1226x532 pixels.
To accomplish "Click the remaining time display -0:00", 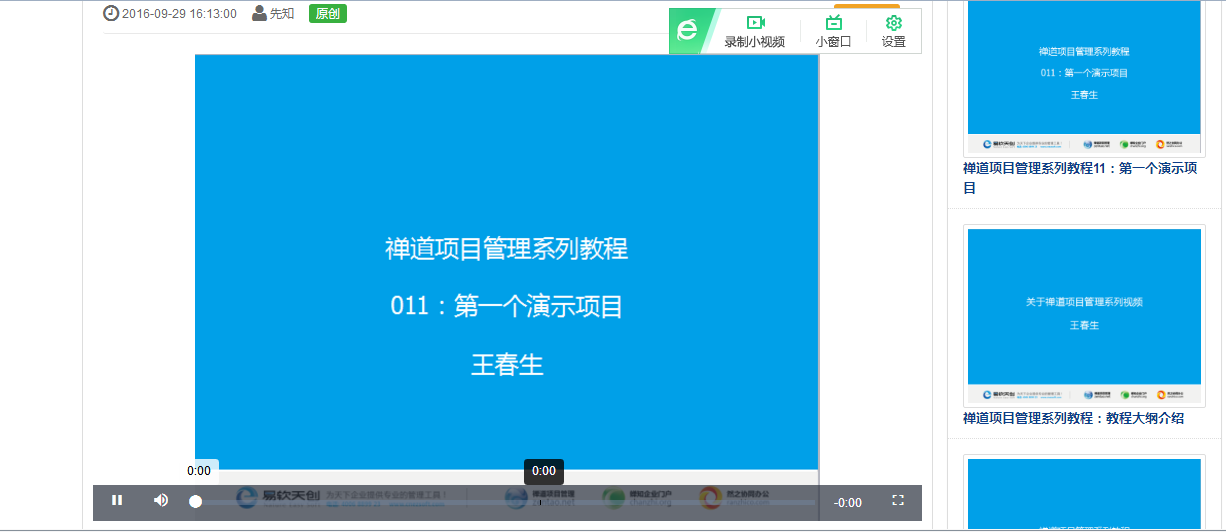I will coord(848,503).
